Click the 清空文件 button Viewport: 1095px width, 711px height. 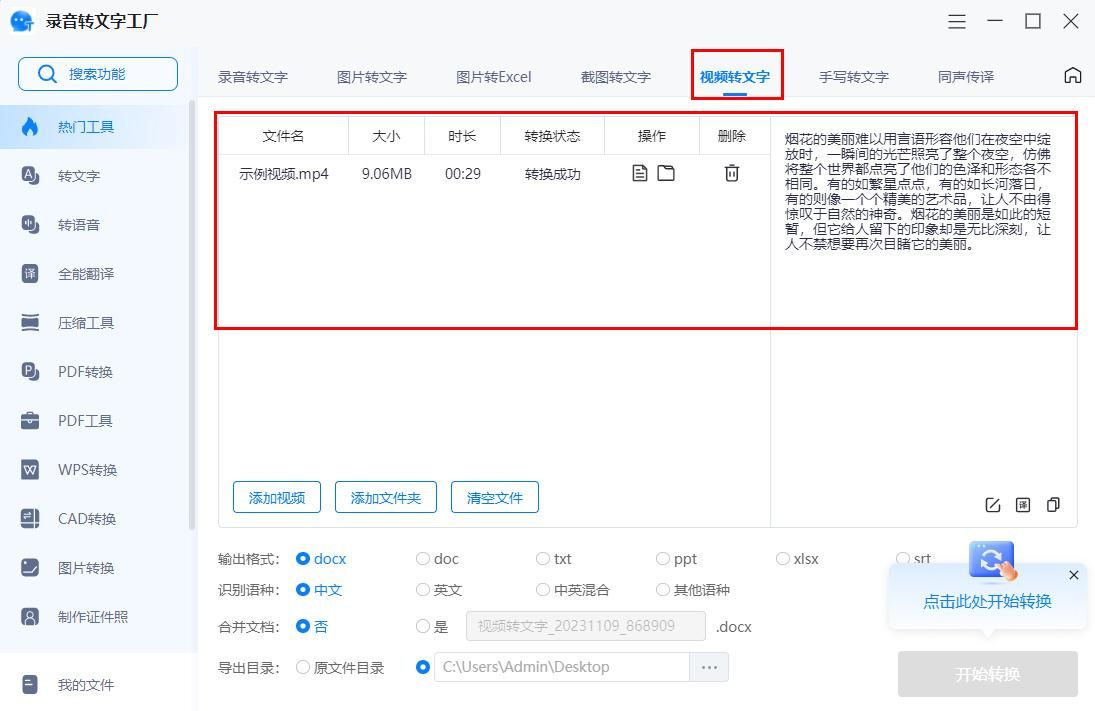[x=494, y=497]
